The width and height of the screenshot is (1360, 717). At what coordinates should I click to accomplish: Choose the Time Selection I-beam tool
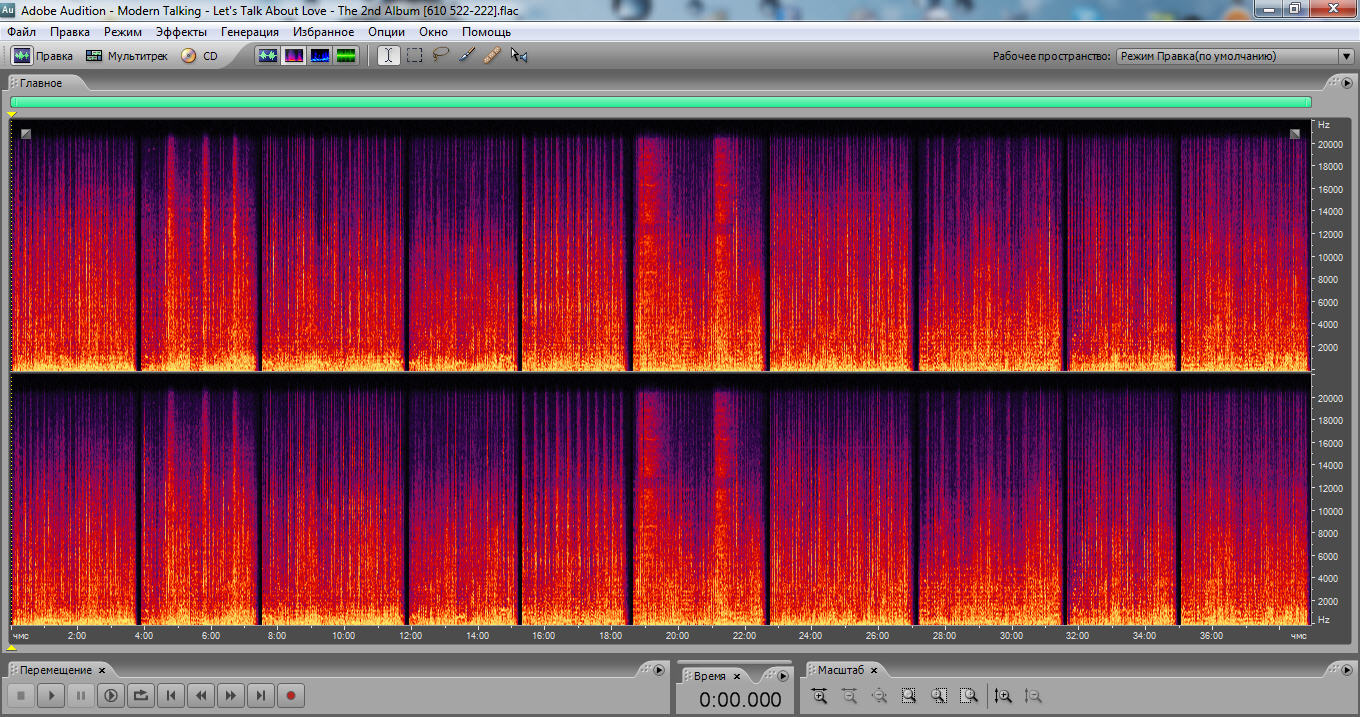(388, 56)
